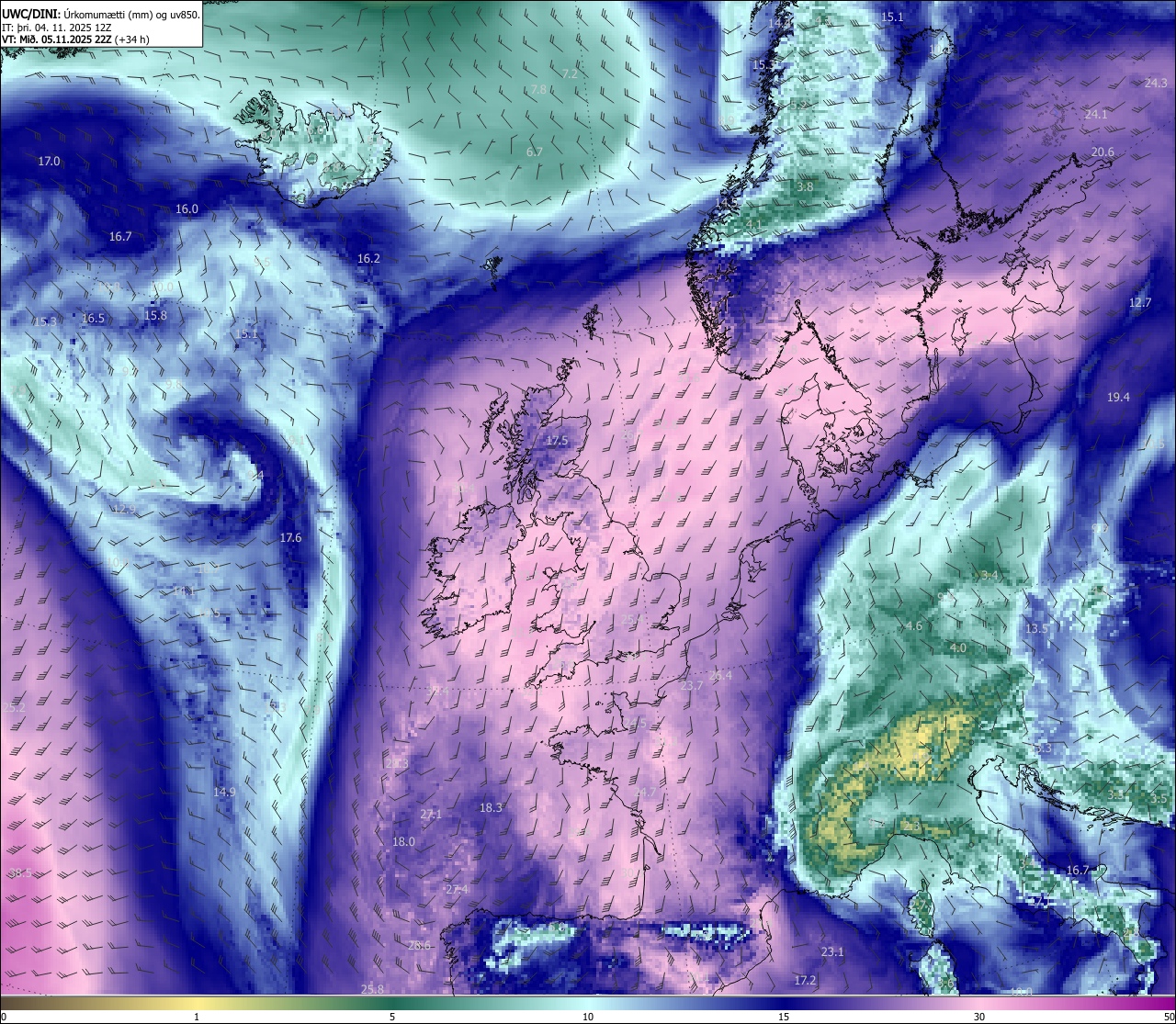Click the 17.5 value over Scotland
This screenshot has width=1176, height=1024.
[557, 441]
